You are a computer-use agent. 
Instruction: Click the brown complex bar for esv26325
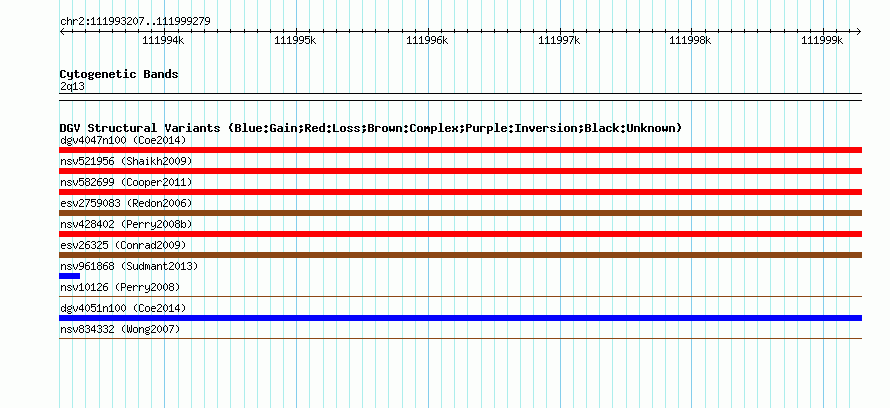[460, 255]
